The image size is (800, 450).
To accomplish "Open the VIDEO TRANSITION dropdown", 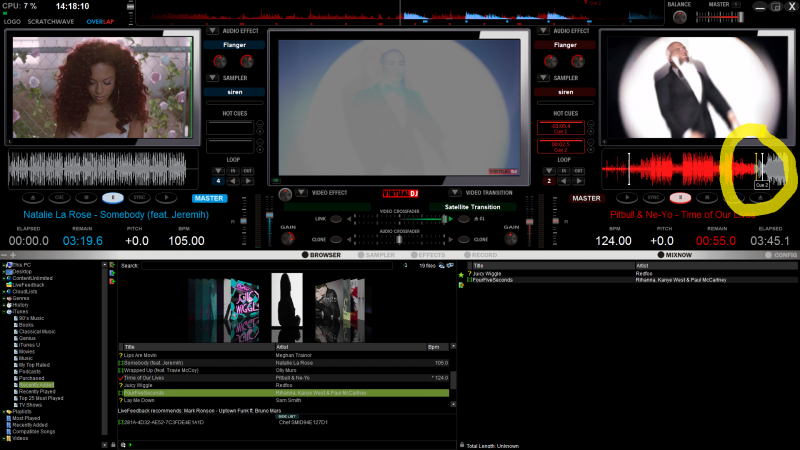I will click(455, 193).
